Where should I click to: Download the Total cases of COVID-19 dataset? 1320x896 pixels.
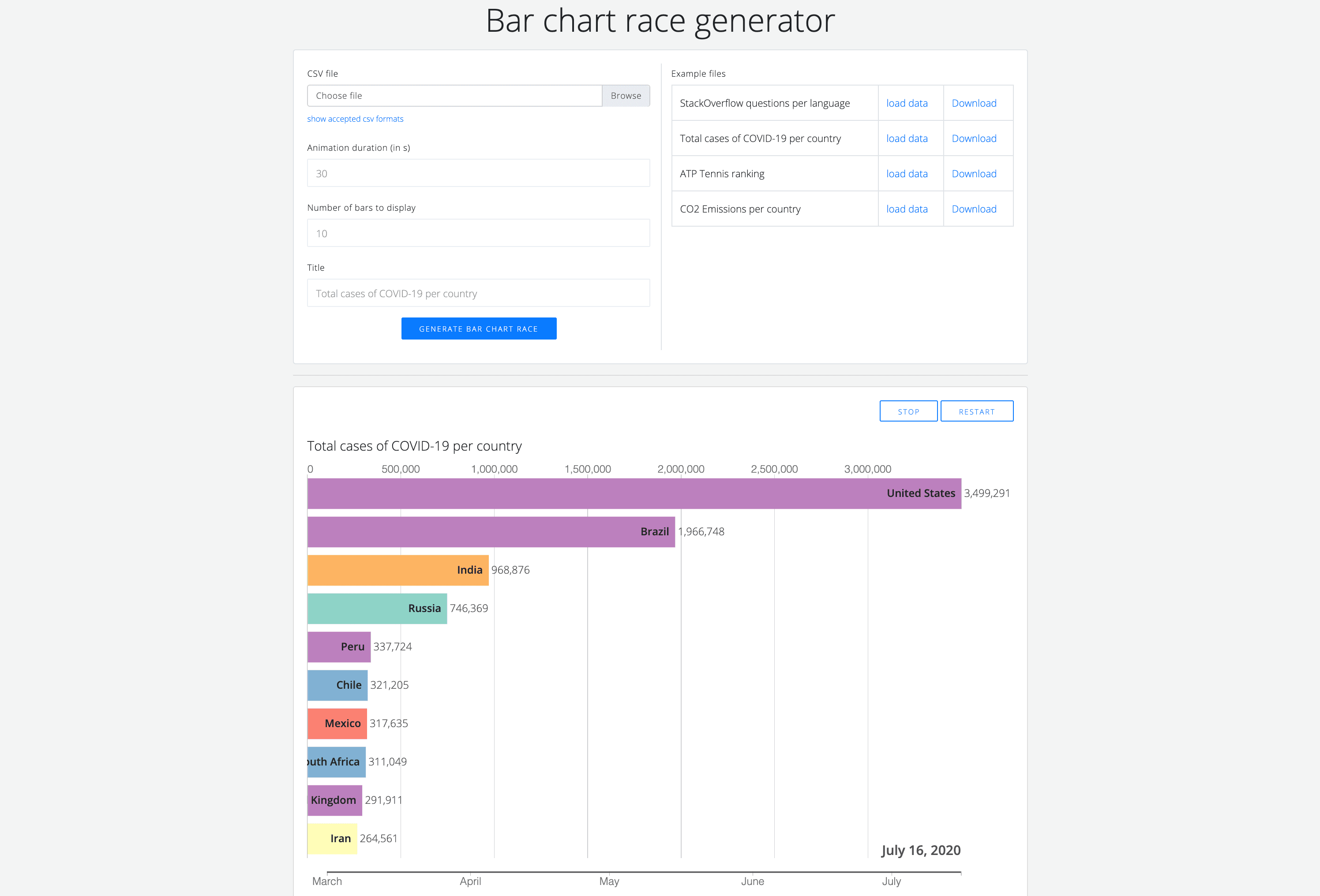[974, 138]
